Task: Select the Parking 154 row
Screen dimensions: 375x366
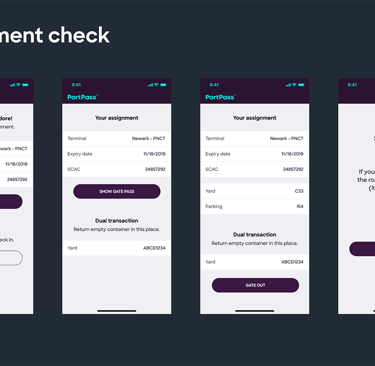Action: coord(255,206)
